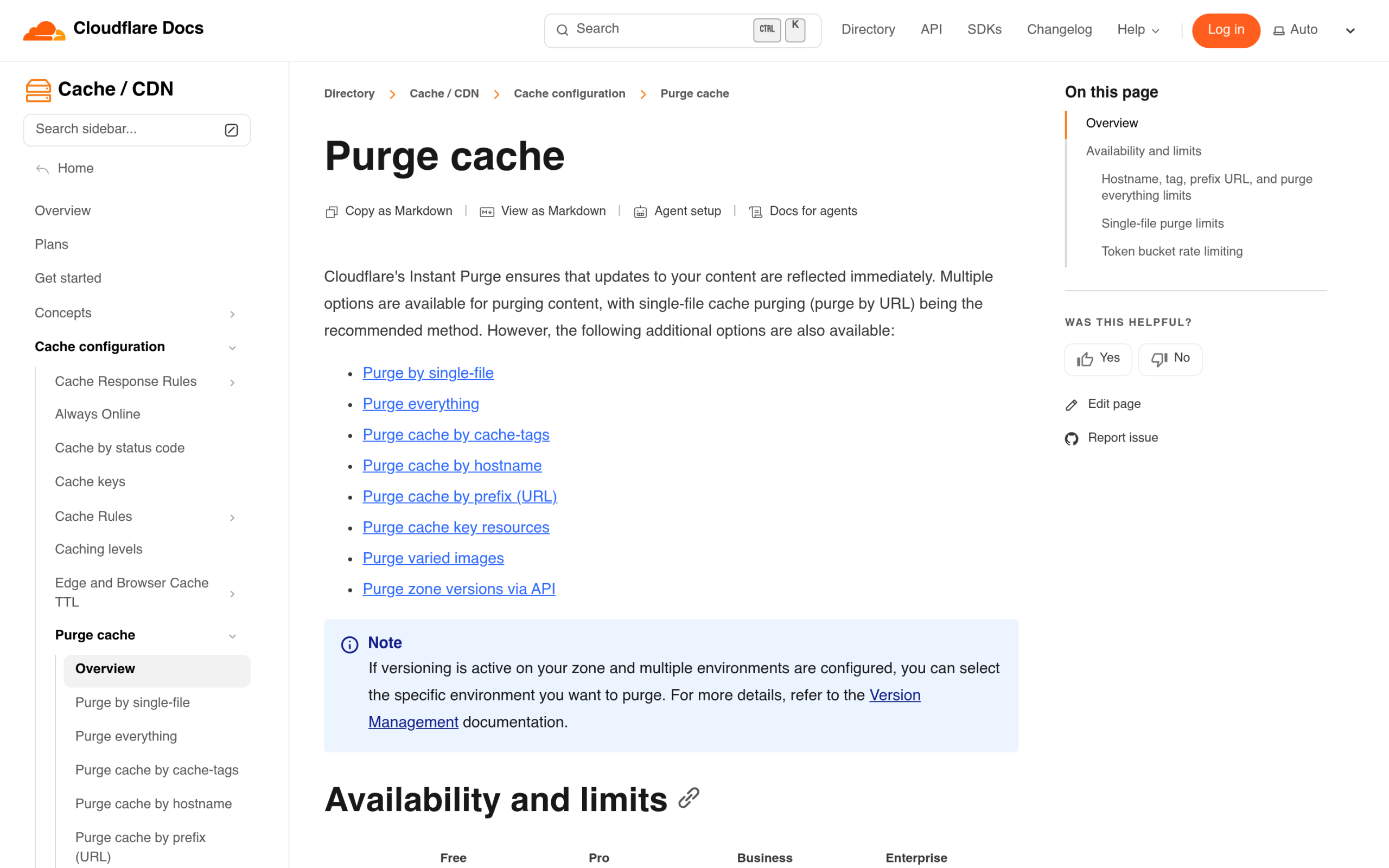Screen dimensions: 1389x868
Task: Select Always Online in sidebar
Action: pos(97,415)
